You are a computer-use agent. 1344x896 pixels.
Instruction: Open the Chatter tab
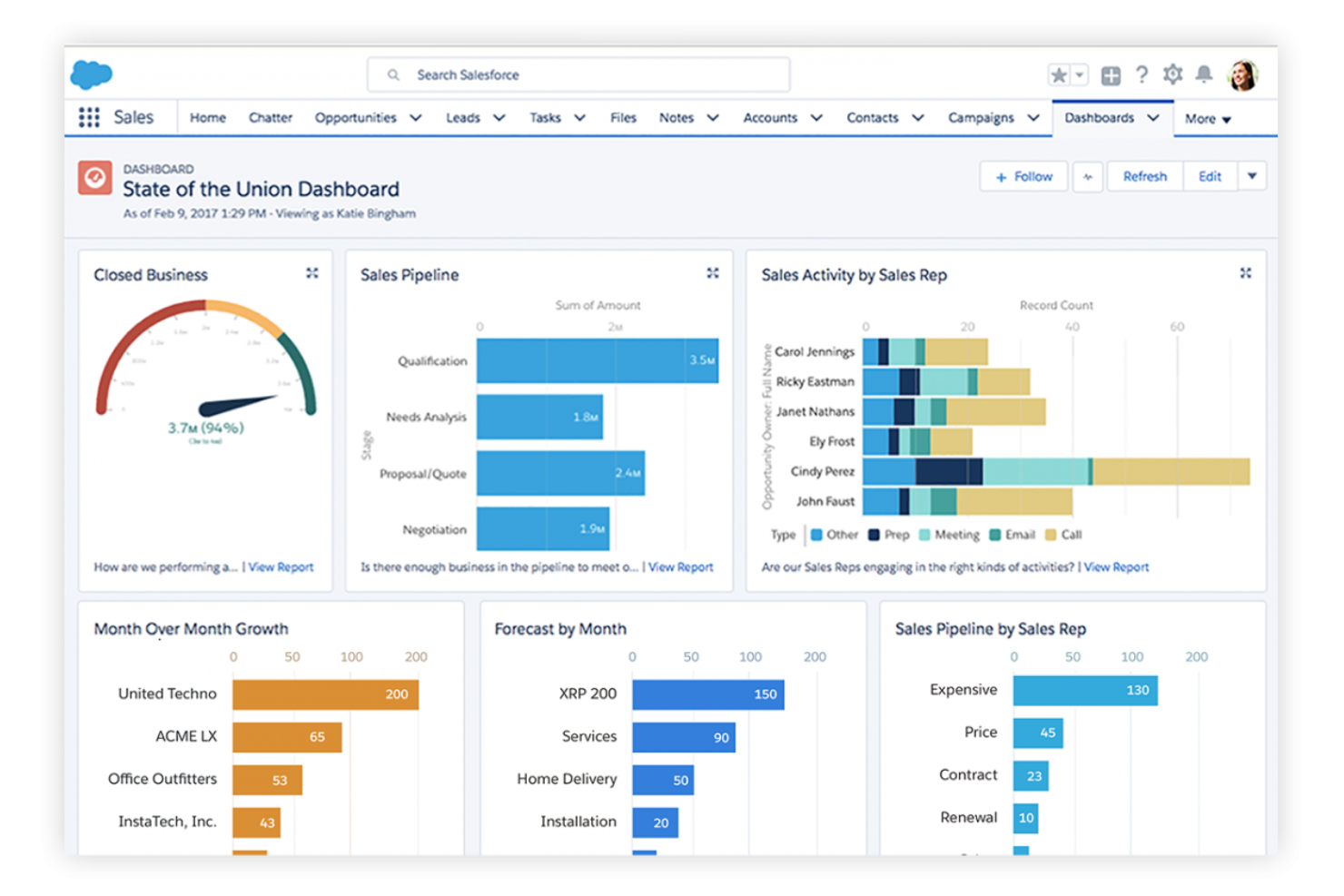tap(271, 117)
